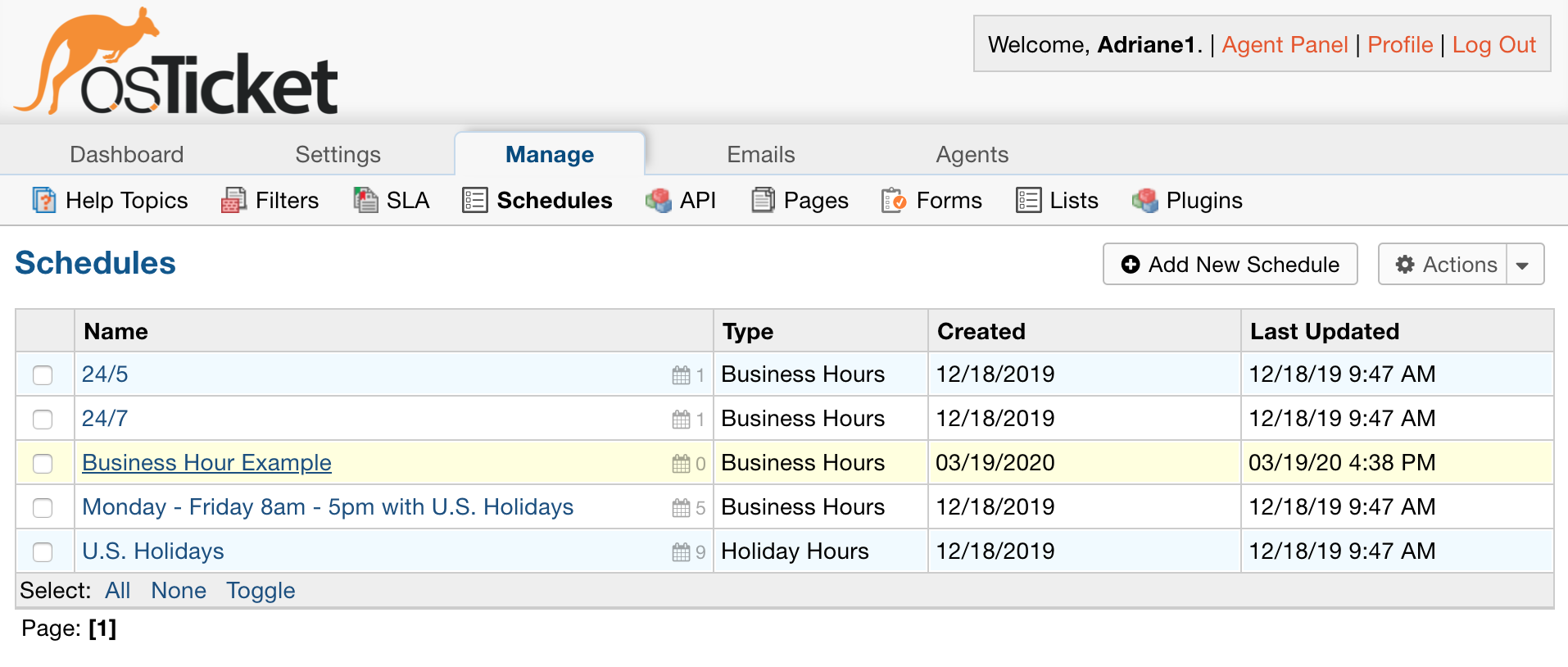Click the Schedules page heading
The height and width of the screenshot is (667, 1568).
point(95,263)
